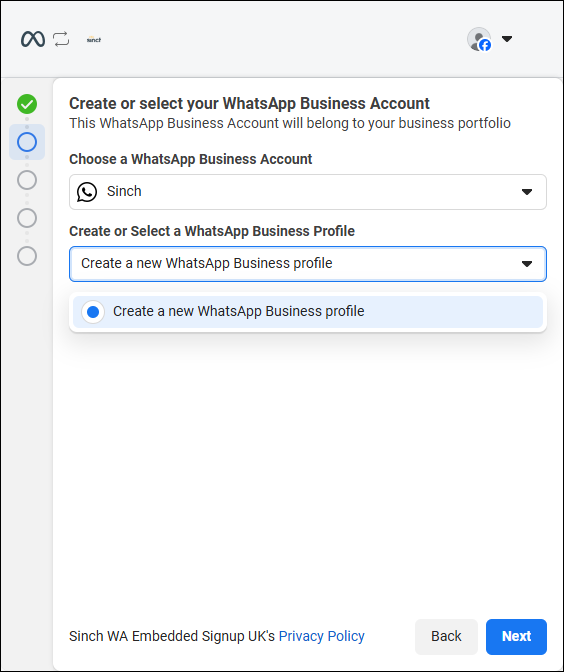This screenshot has width=564, height=672.
Task: Go to the completed green checkmark step
Action: 27,104
